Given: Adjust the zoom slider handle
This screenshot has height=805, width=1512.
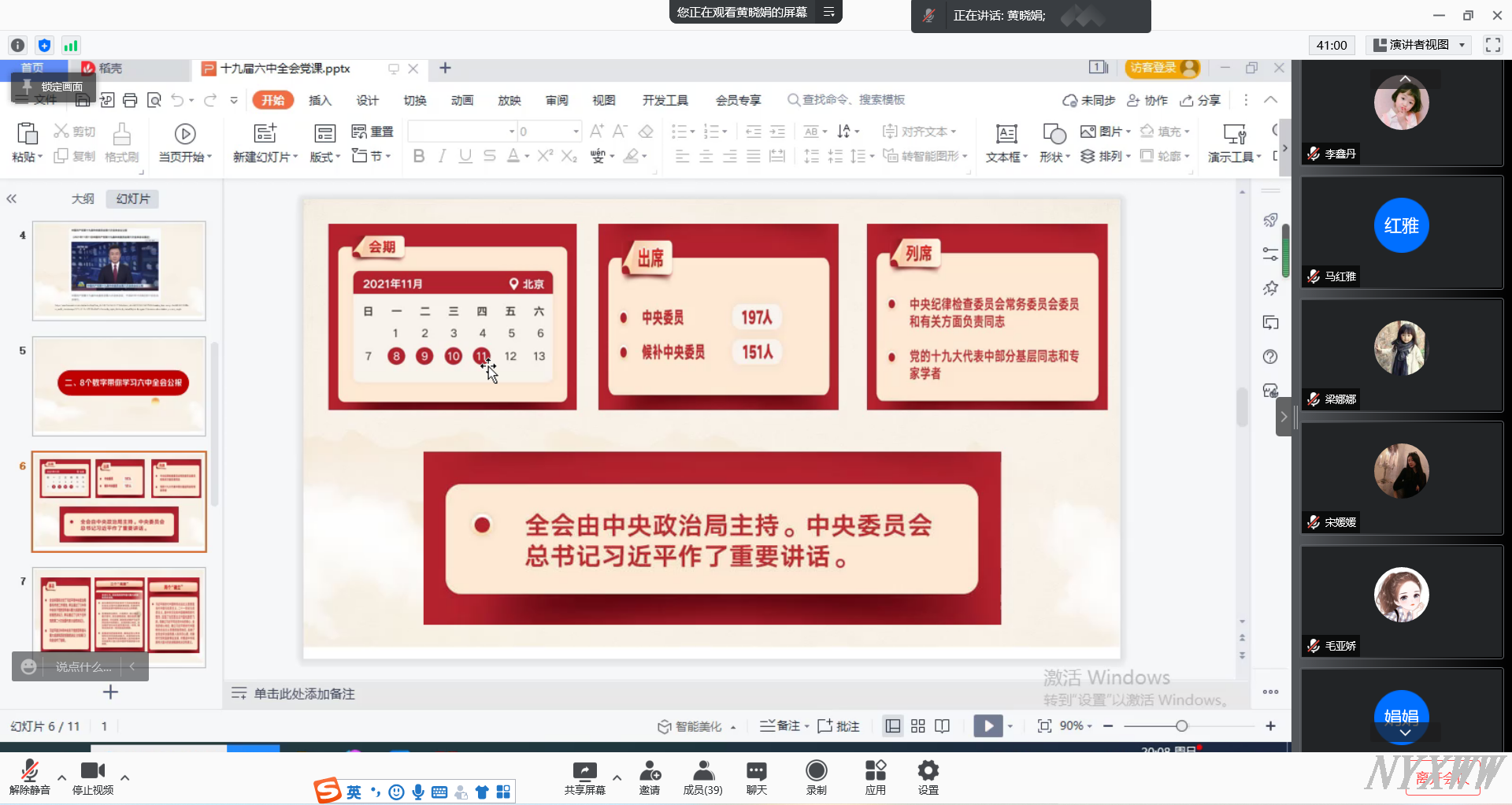Looking at the screenshot, I should 1181,726.
